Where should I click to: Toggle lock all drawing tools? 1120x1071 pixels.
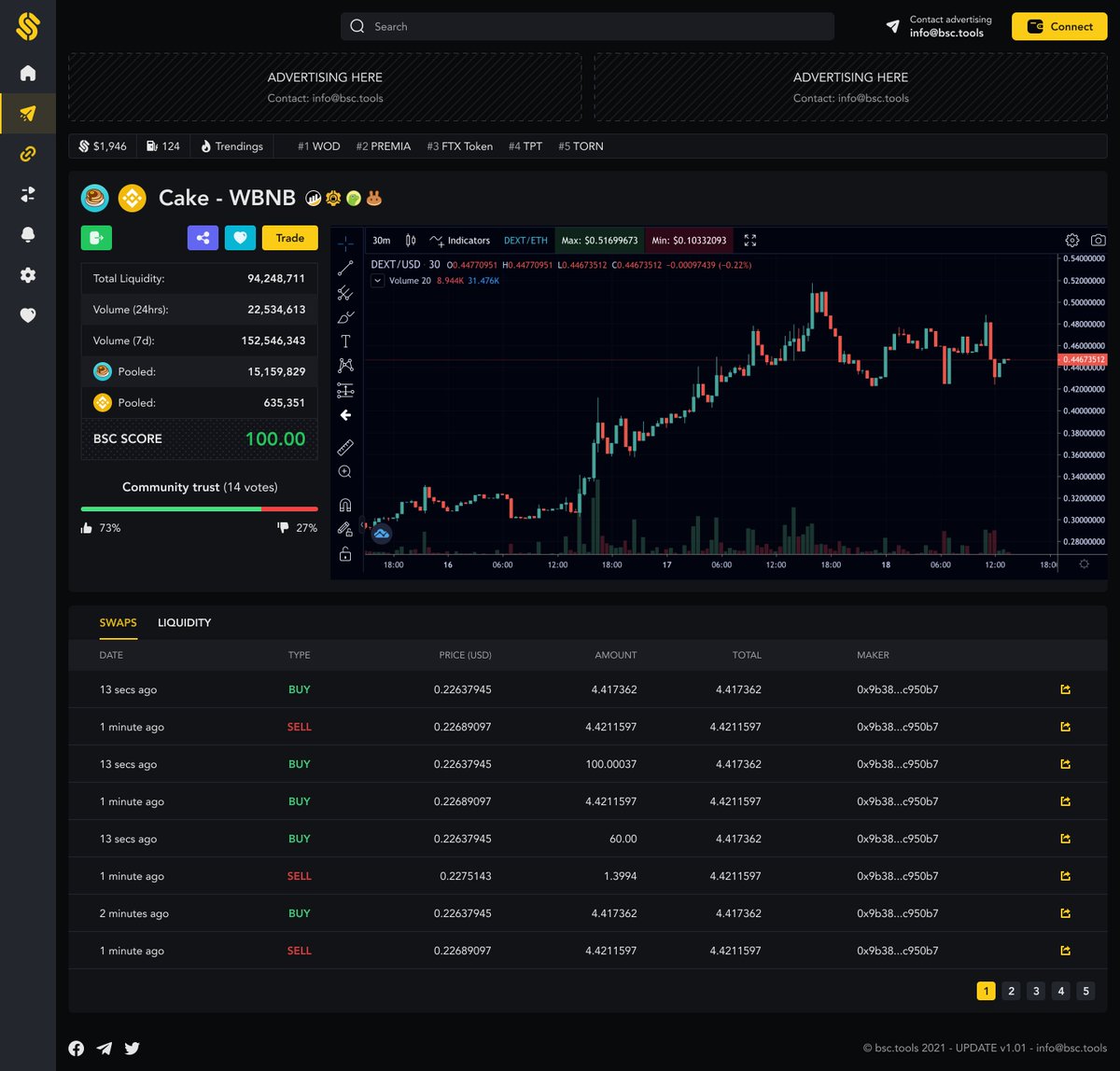tap(345, 554)
